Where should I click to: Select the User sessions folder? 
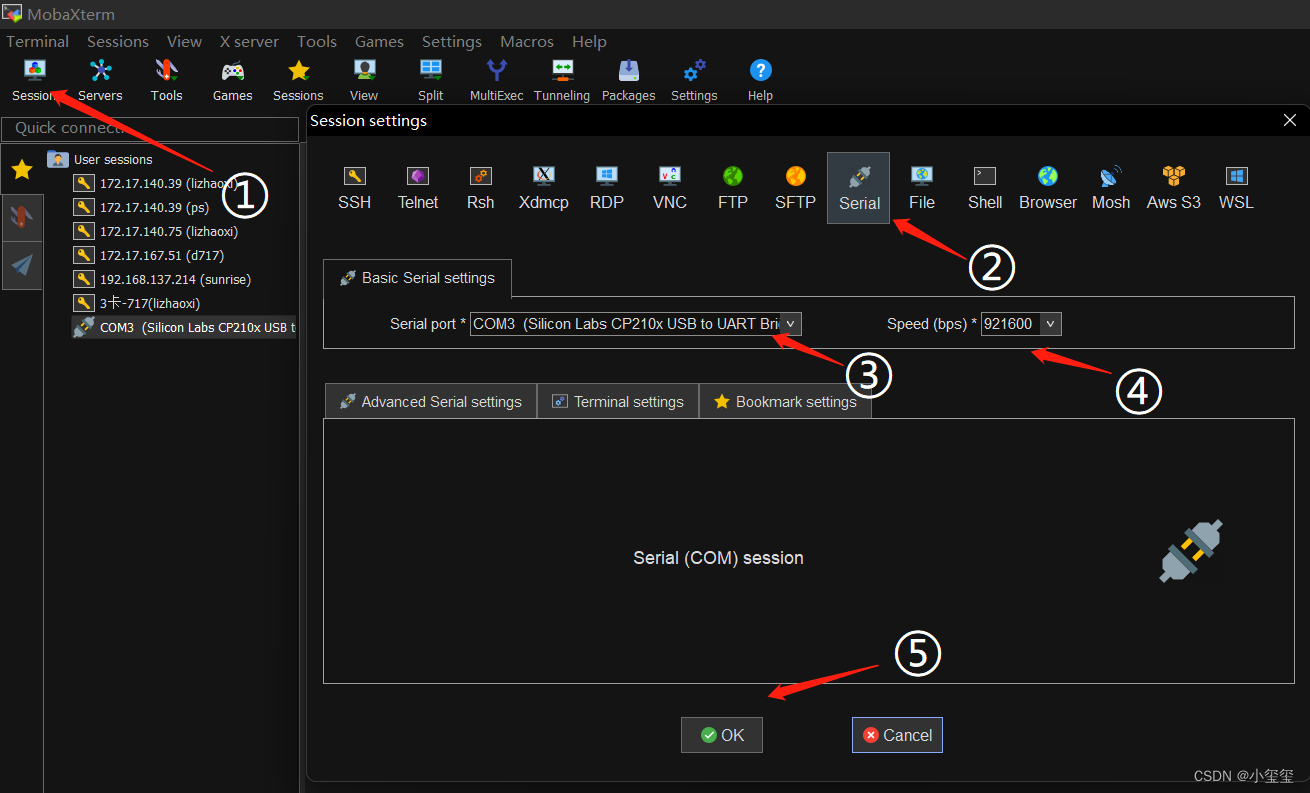100,159
